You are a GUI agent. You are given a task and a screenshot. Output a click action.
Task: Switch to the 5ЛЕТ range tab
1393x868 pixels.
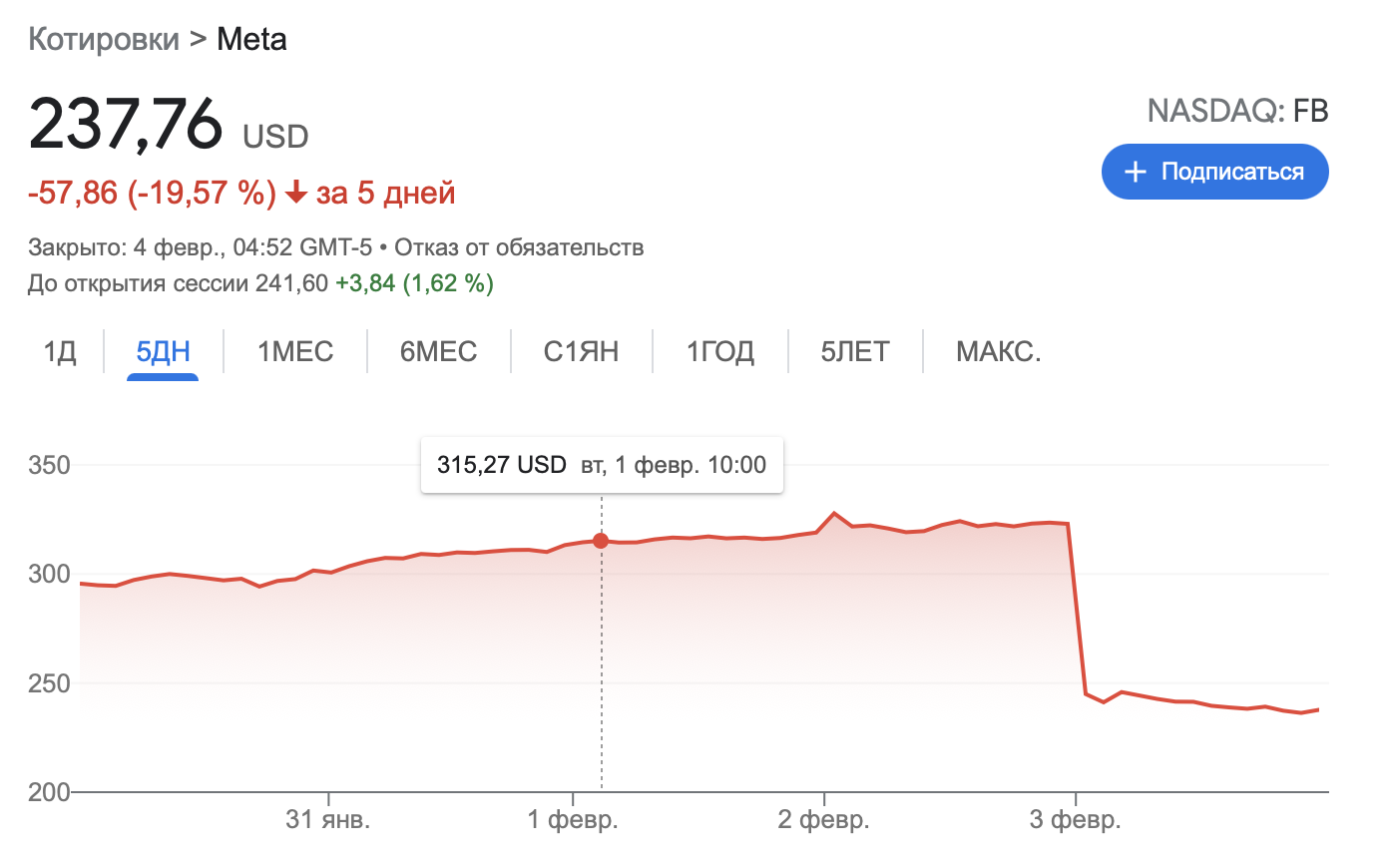[x=854, y=351]
